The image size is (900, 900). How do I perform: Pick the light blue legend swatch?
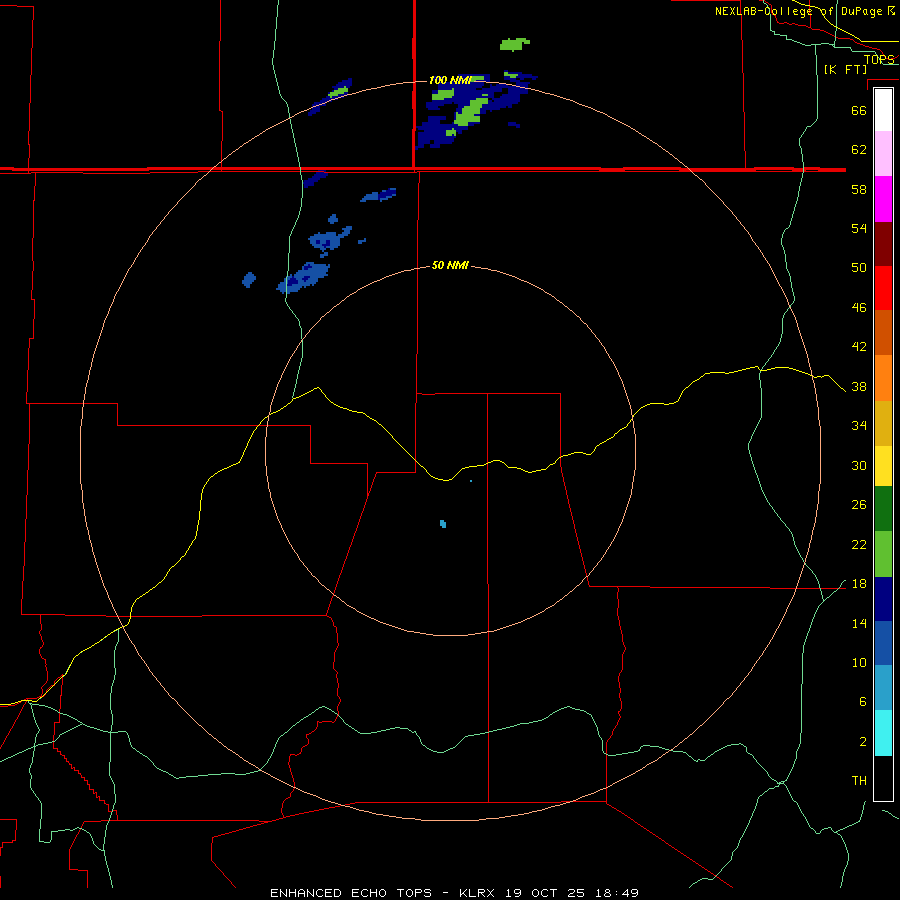(883, 688)
